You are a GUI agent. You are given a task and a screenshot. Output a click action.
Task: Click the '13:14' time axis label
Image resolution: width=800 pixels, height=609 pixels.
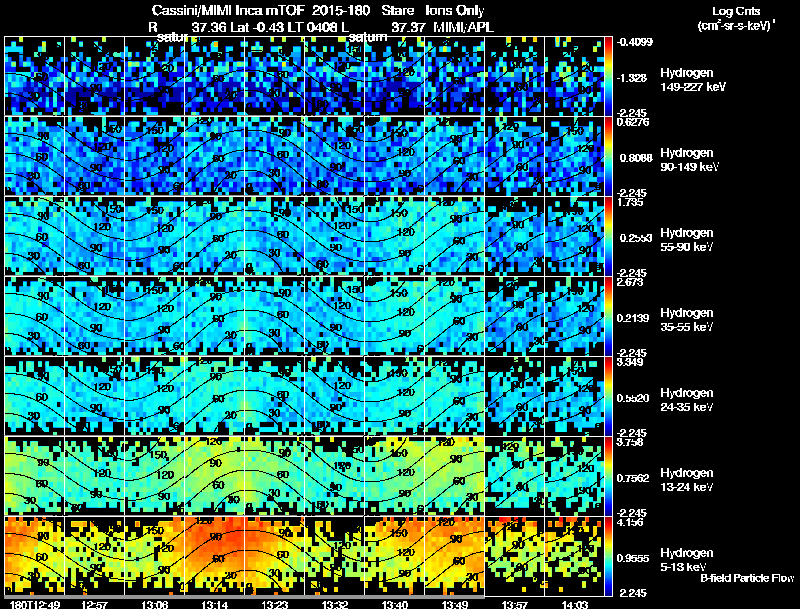coord(215,604)
